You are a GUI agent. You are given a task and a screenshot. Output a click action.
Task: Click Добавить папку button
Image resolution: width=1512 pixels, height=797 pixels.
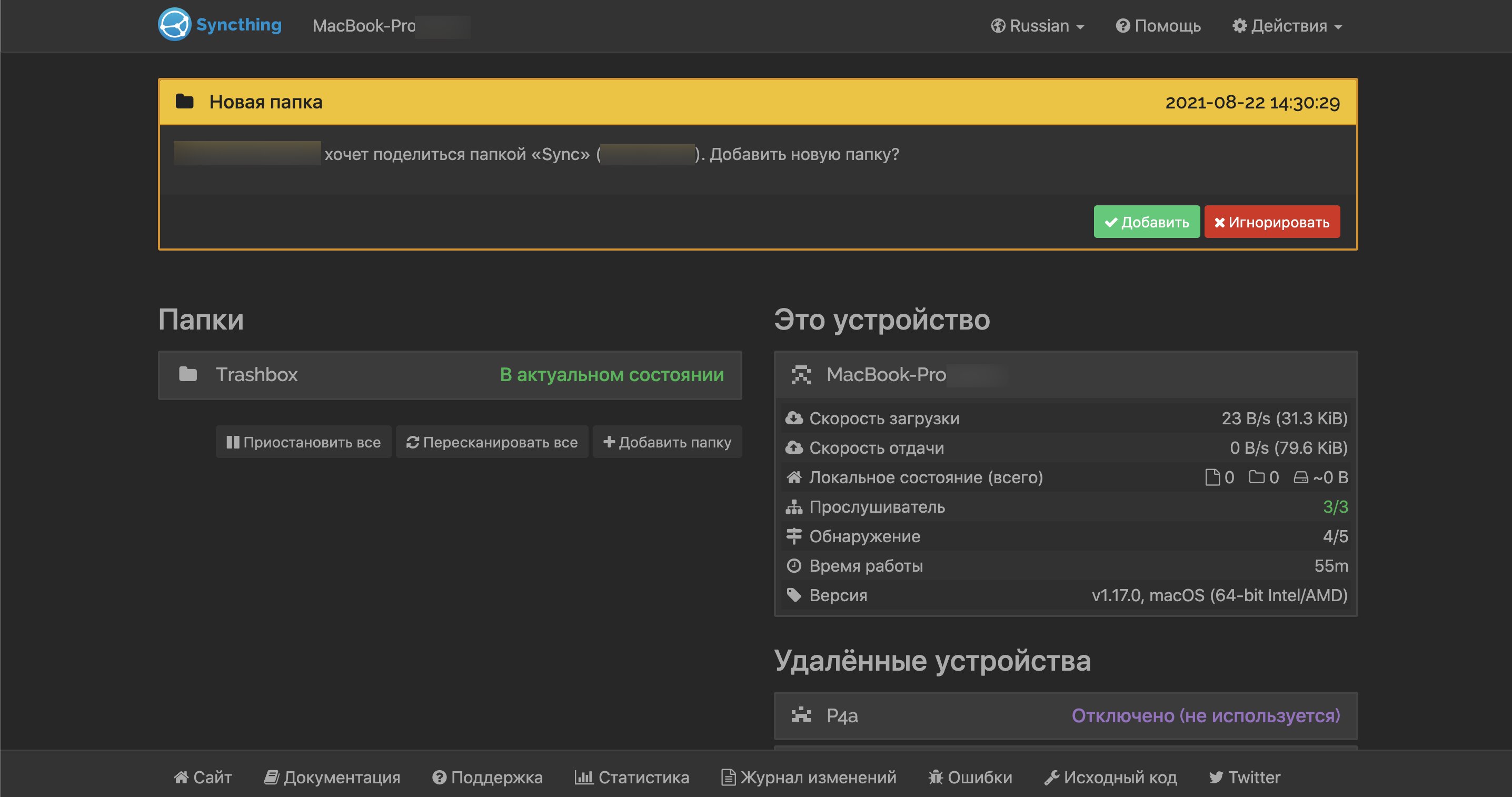[x=668, y=442]
